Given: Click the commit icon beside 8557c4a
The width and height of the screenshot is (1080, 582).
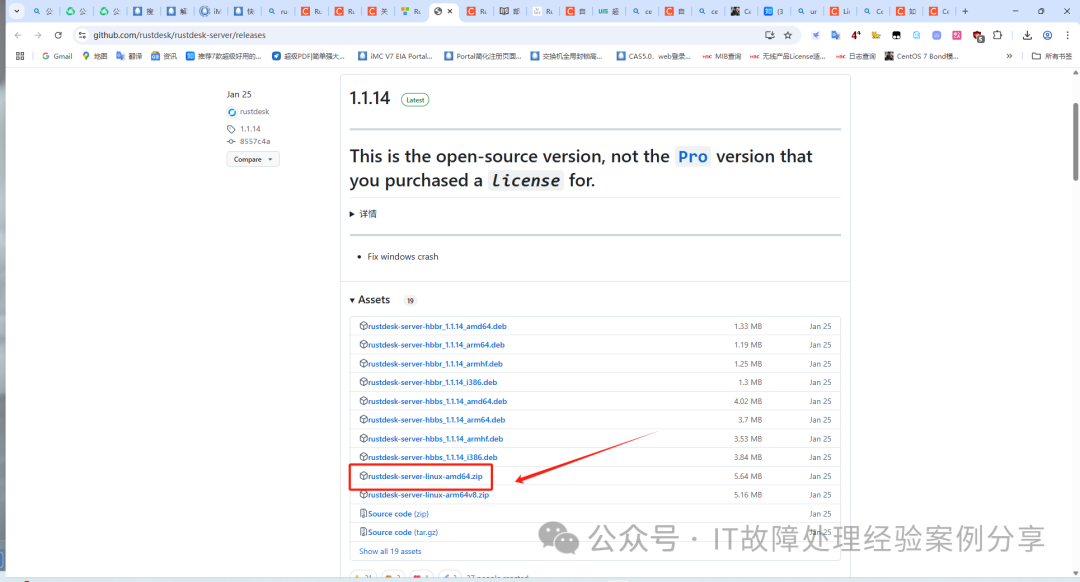Looking at the screenshot, I should coord(231,141).
